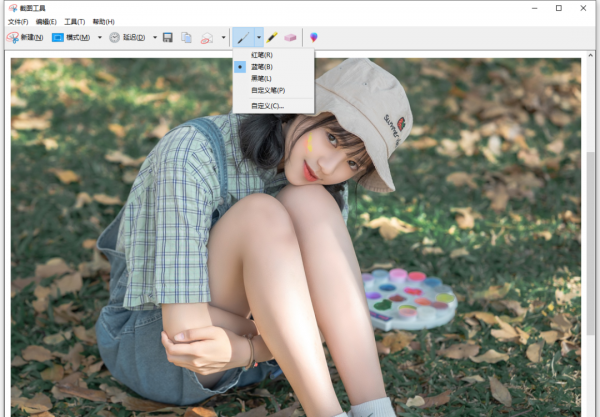The image size is (600, 417).
Task: Click the clock delay icon
Action: coord(114,37)
